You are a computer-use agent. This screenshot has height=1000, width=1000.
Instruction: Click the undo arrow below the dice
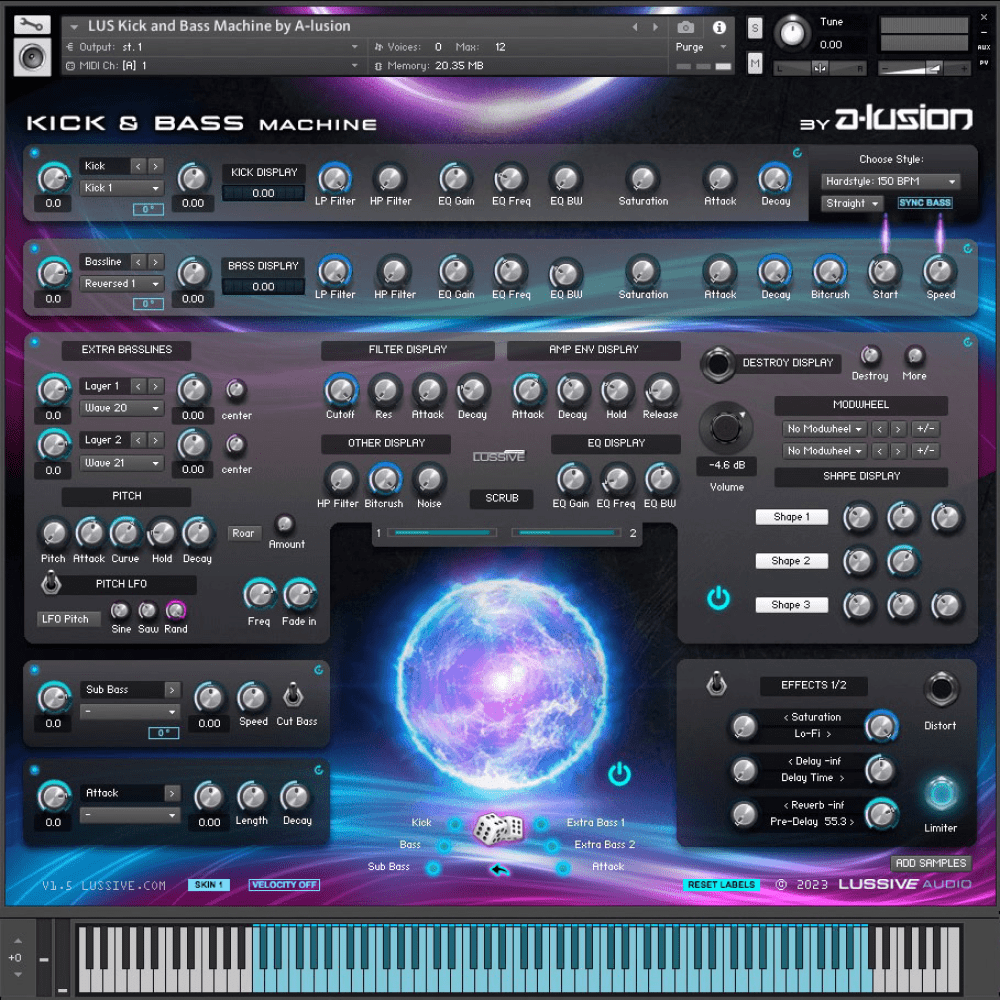pyautogui.click(x=499, y=869)
